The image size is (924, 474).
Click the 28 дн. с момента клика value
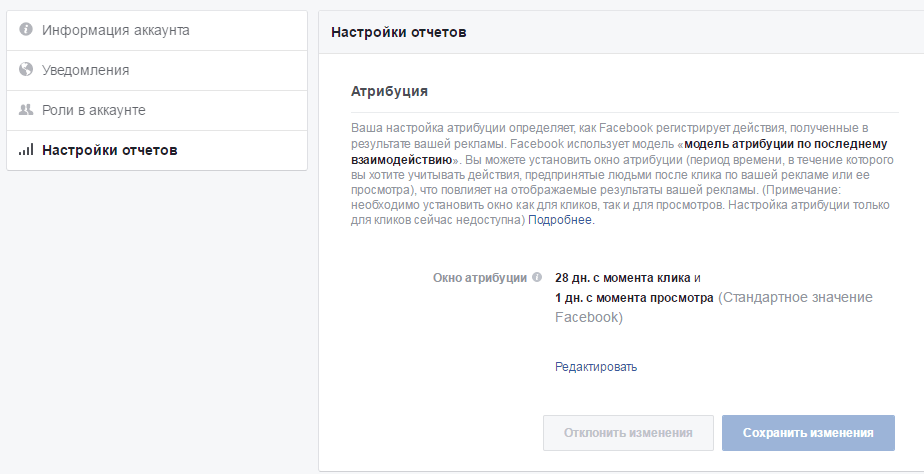(x=622, y=278)
